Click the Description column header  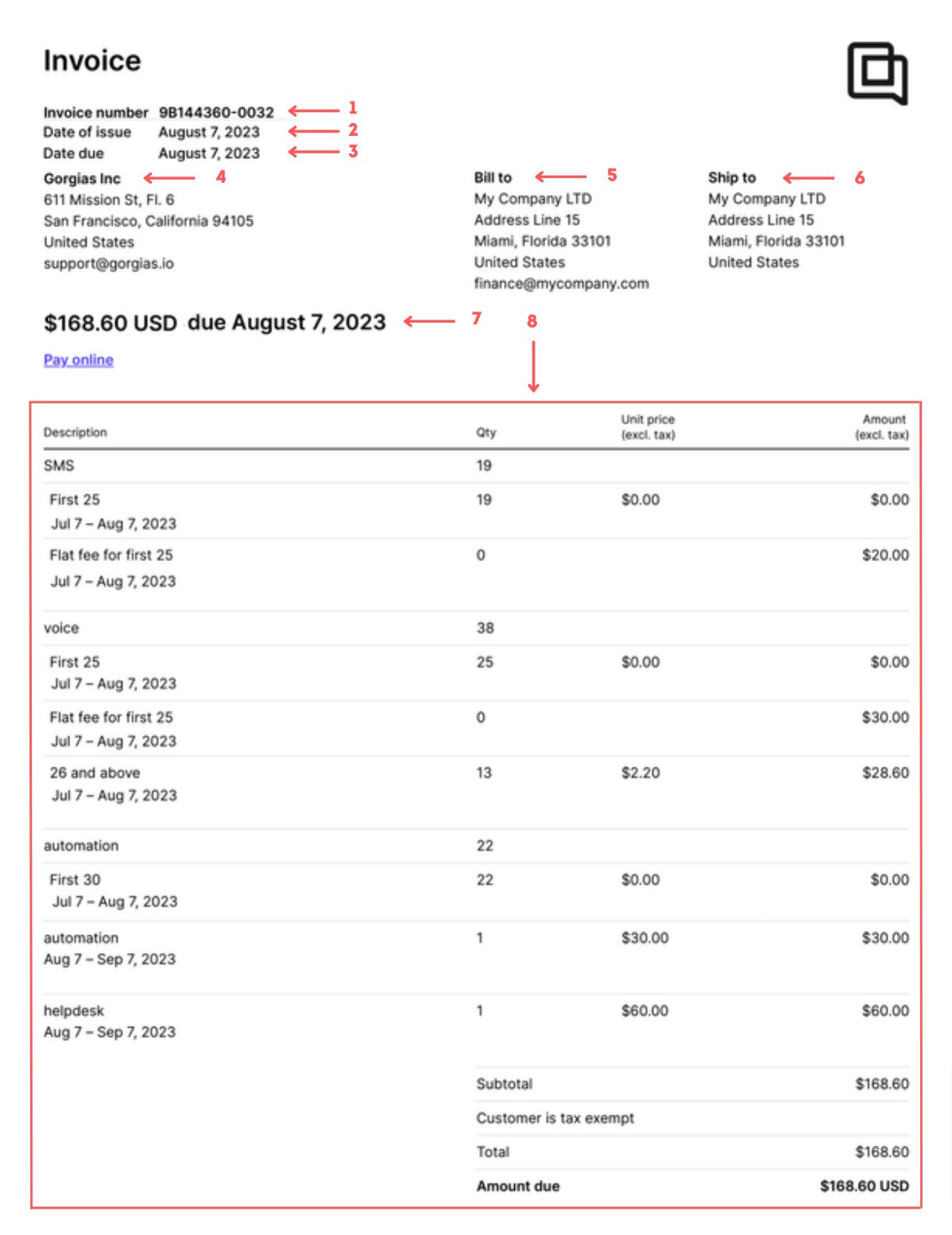coord(75,432)
